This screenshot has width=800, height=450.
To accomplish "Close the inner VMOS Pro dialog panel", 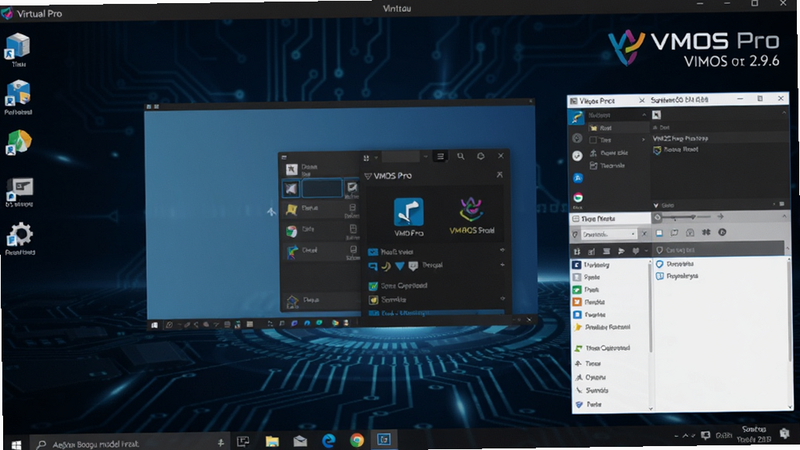I will click(x=499, y=174).
